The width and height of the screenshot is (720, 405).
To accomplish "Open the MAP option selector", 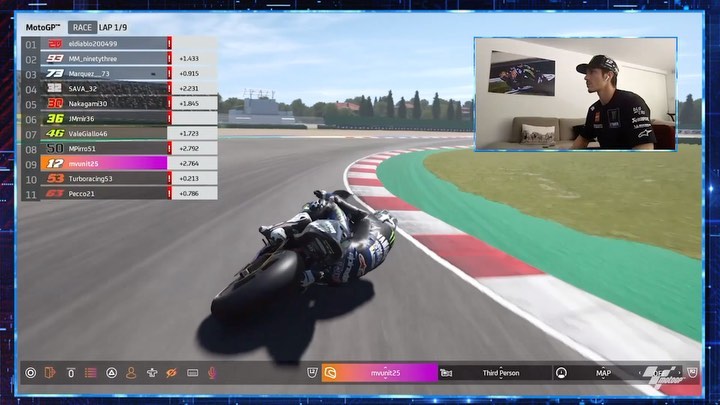I will click(603, 373).
